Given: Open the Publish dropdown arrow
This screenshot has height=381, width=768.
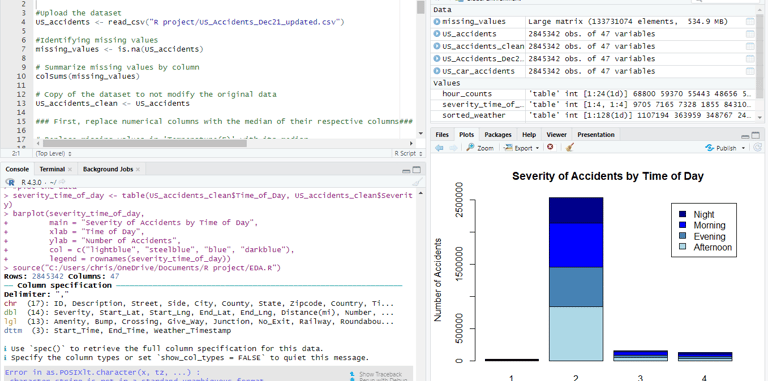Looking at the screenshot, I should (x=743, y=148).
